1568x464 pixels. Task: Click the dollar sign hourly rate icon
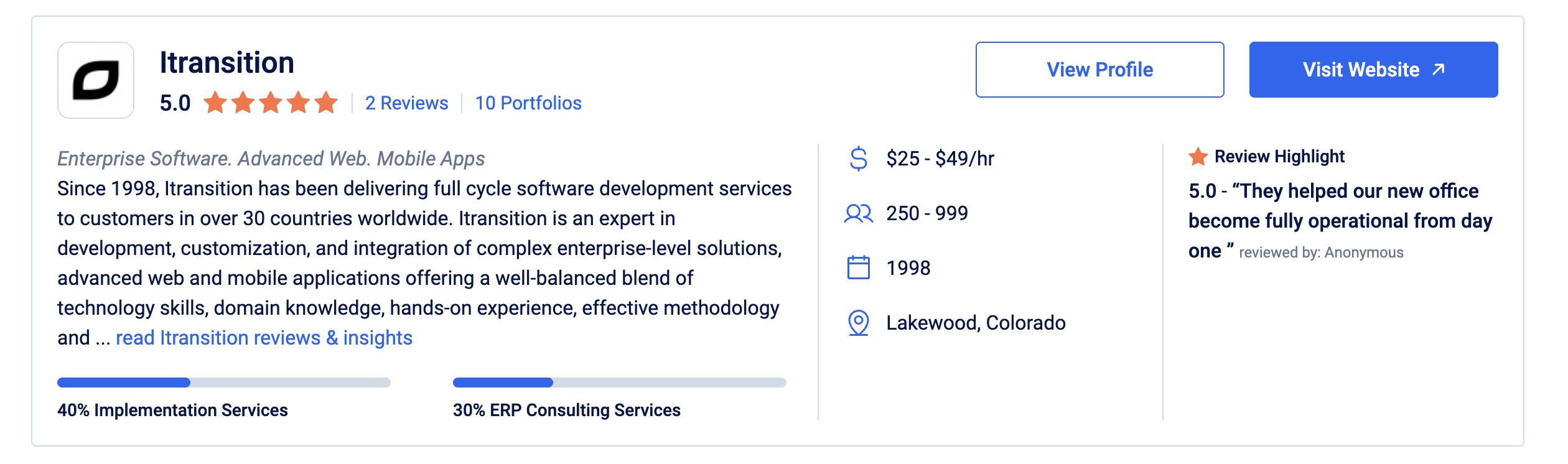859,159
